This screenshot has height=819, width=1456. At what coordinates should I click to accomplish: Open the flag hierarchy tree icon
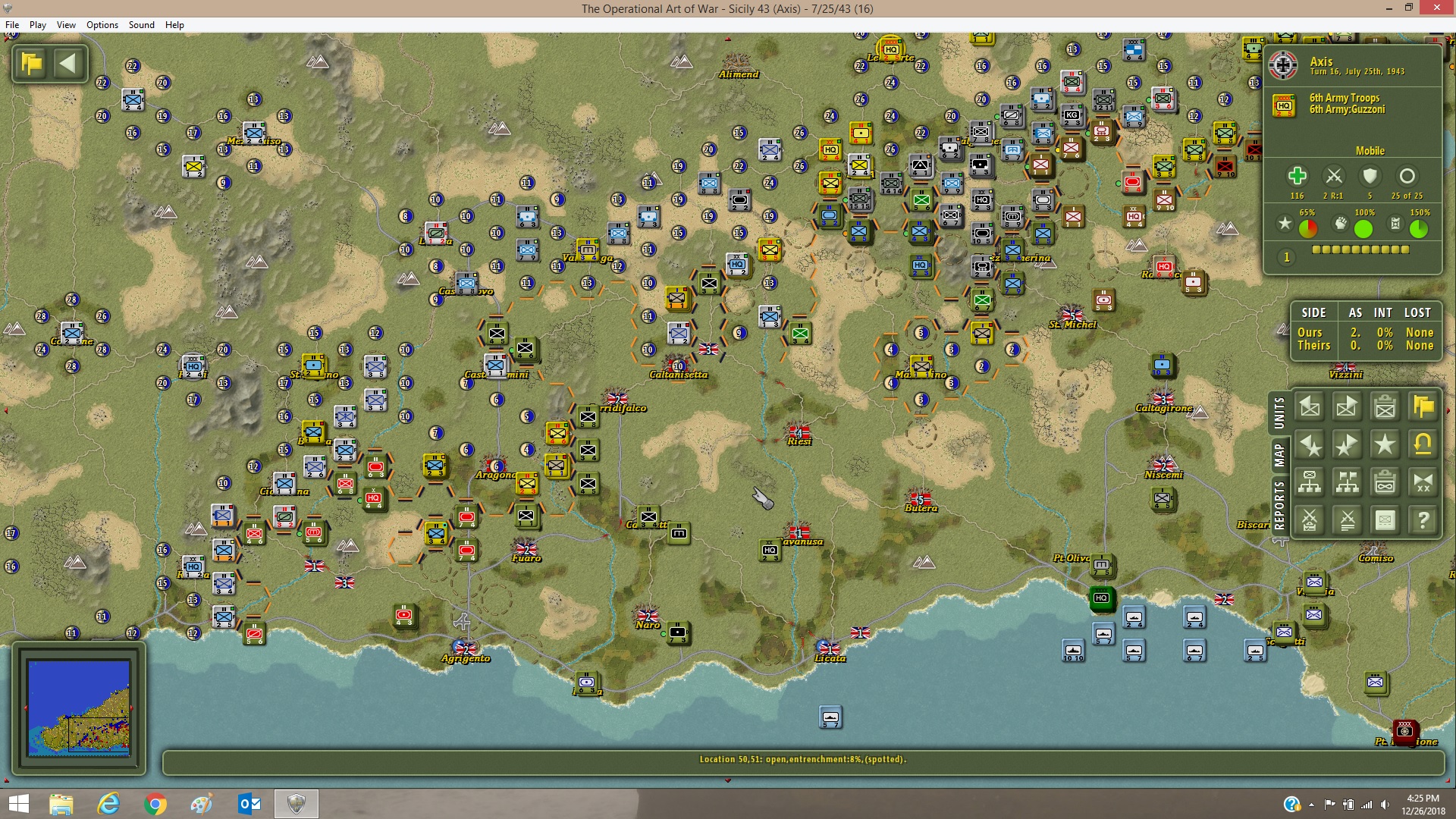pyautogui.click(x=1347, y=482)
